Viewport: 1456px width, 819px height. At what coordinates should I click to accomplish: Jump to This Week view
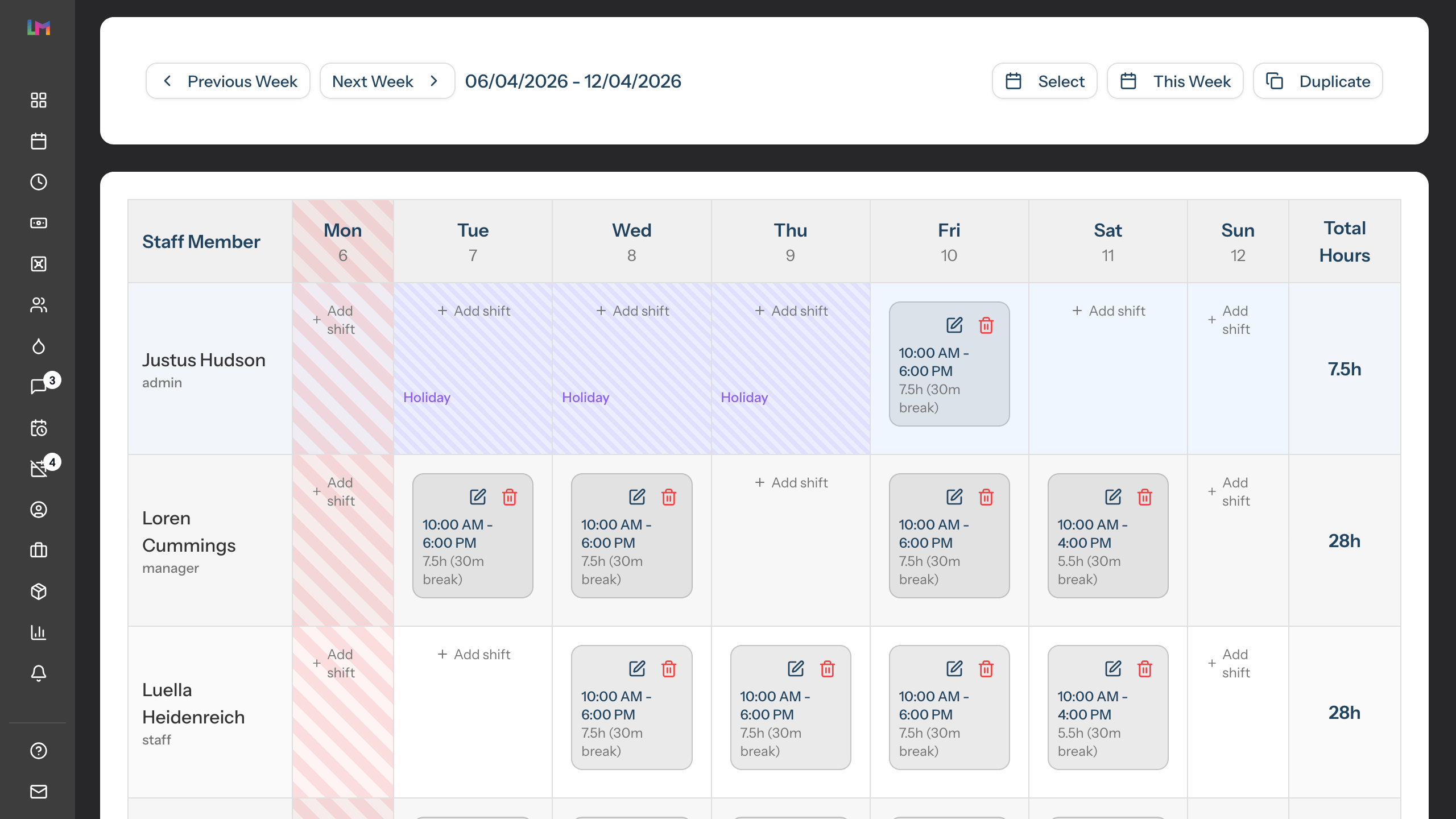[1174, 81]
